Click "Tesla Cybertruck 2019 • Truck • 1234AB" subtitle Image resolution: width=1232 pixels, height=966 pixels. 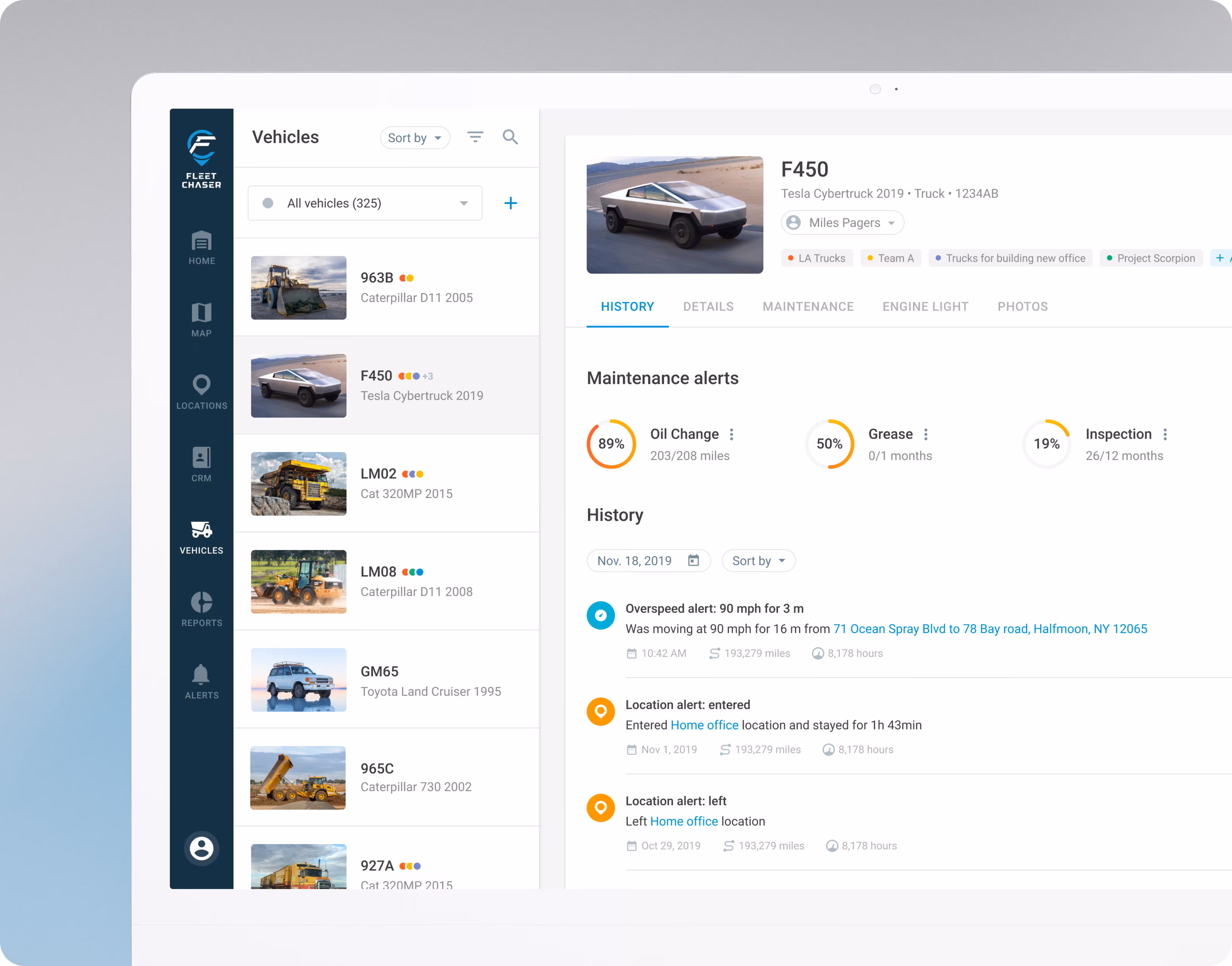click(x=889, y=194)
